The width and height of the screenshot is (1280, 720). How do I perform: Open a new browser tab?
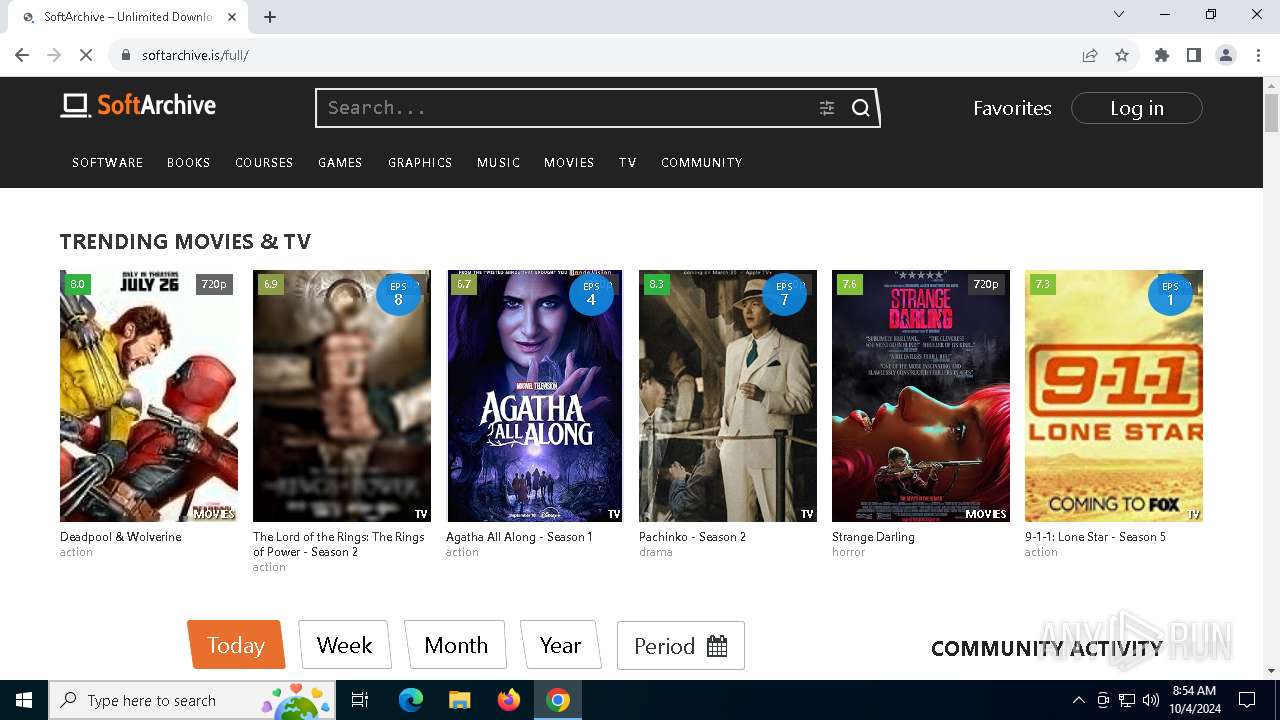click(x=270, y=17)
